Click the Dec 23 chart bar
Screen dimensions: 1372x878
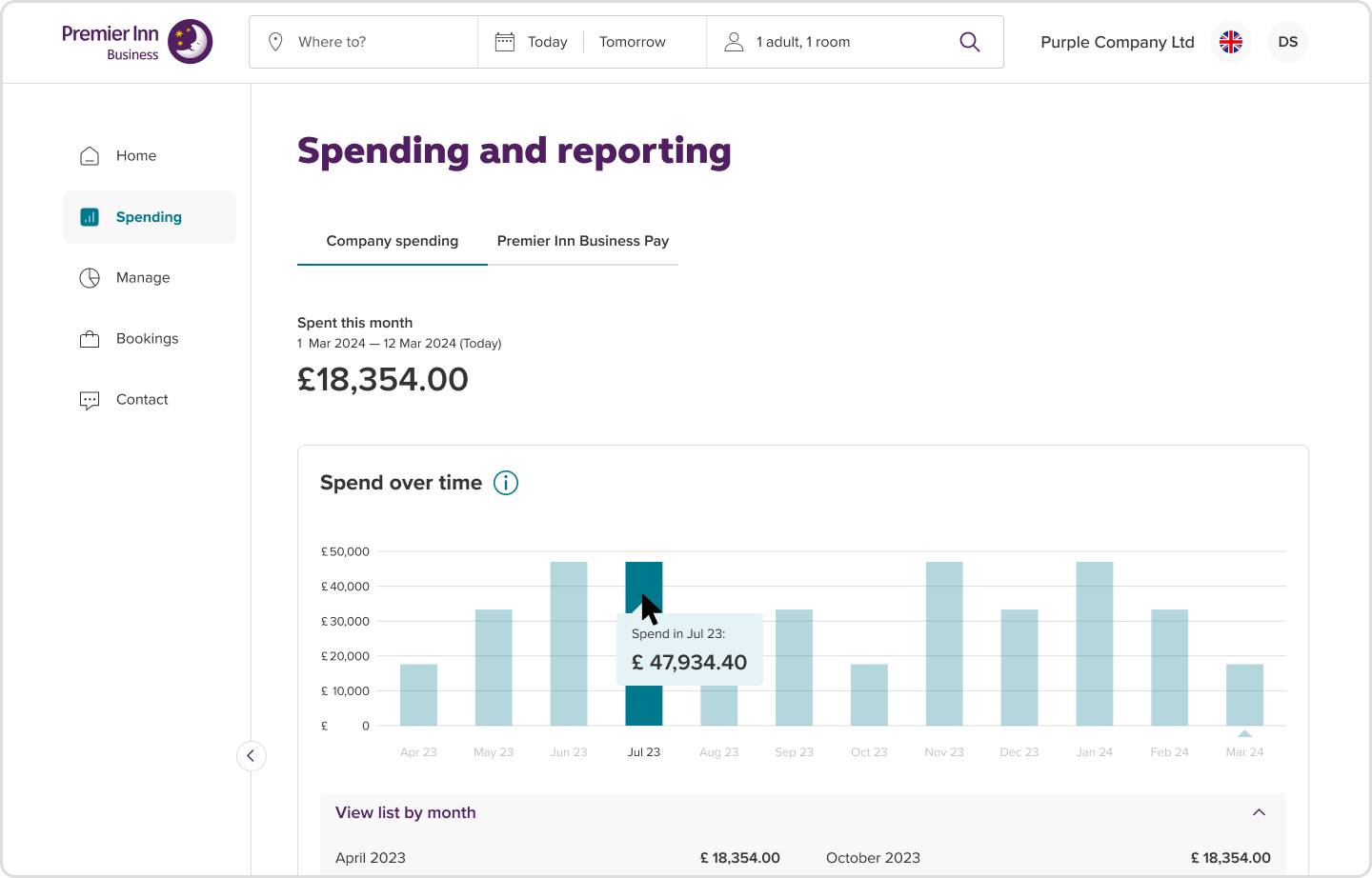[1019, 668]
